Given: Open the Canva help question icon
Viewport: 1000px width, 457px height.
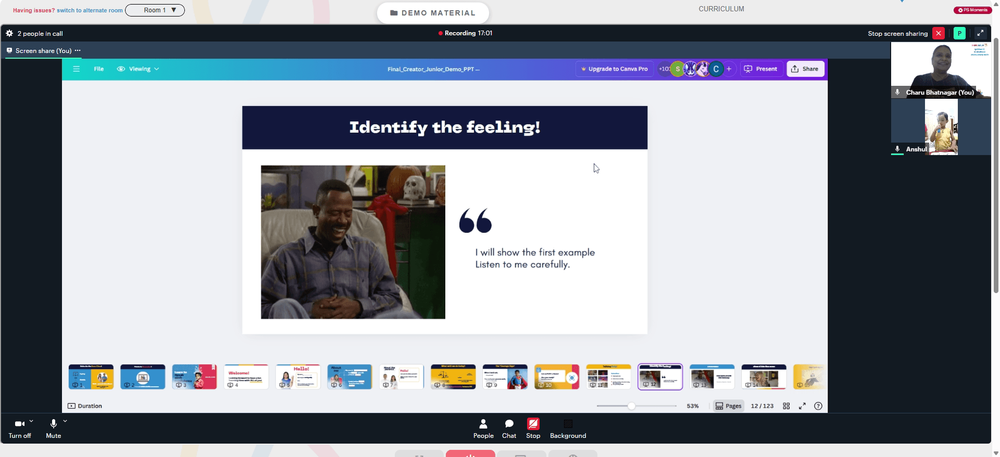Looking at the screenshot, I should pyautogui.click(x=818, y=406).
